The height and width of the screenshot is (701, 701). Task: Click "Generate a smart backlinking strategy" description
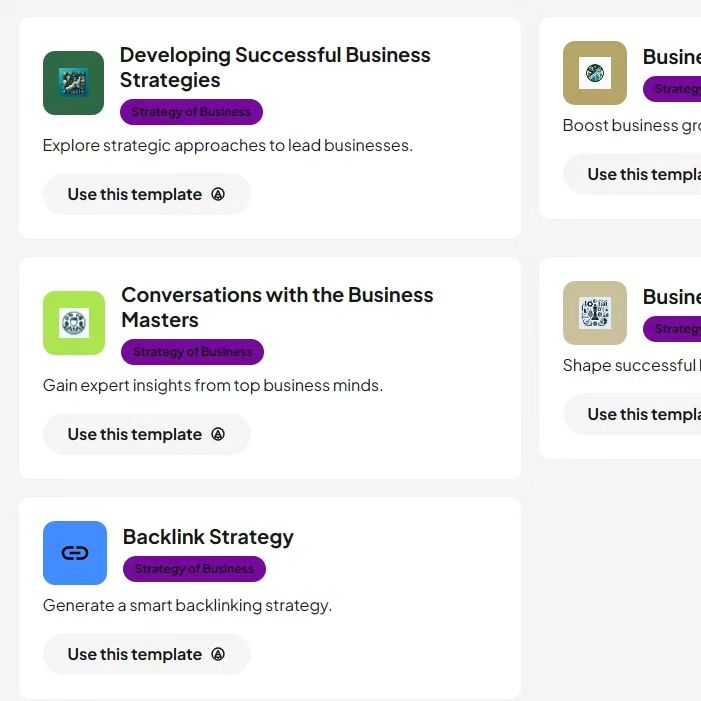187,606
